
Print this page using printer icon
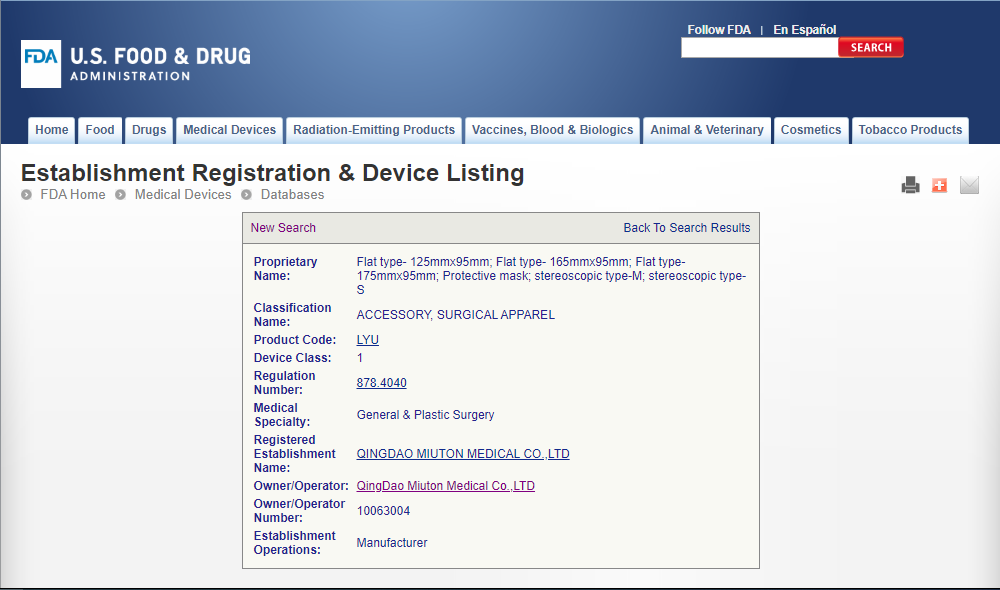pos(910,185)
